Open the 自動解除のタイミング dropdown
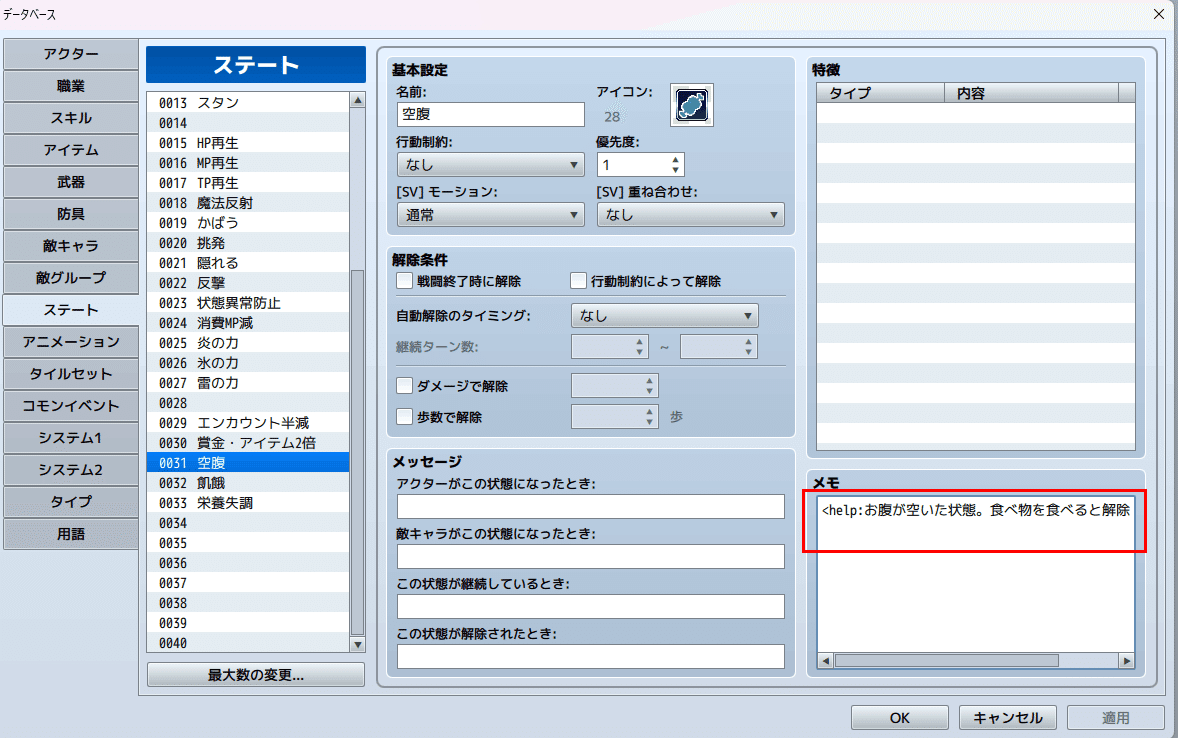 pos(665,316)
